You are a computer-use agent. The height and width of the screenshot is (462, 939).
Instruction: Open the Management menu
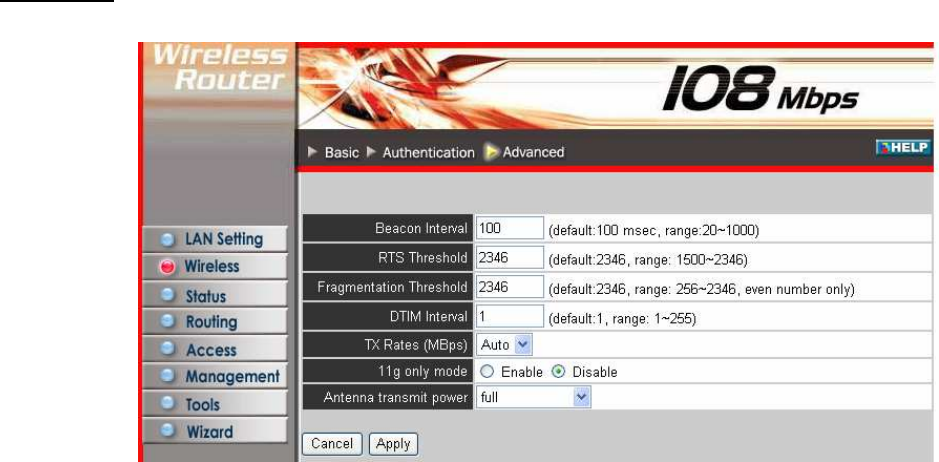tap(215, 377)
